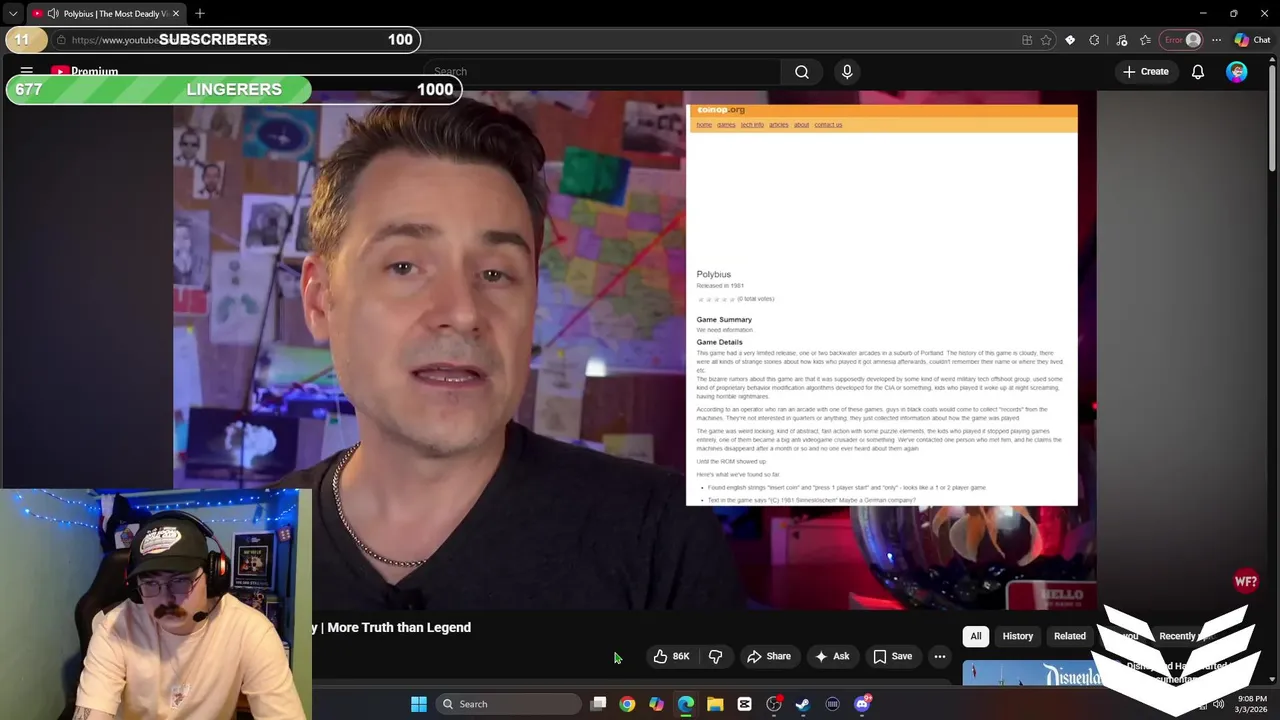Open the YouTube account avatar menu
1280x720 pixels.
point(1237,72)
